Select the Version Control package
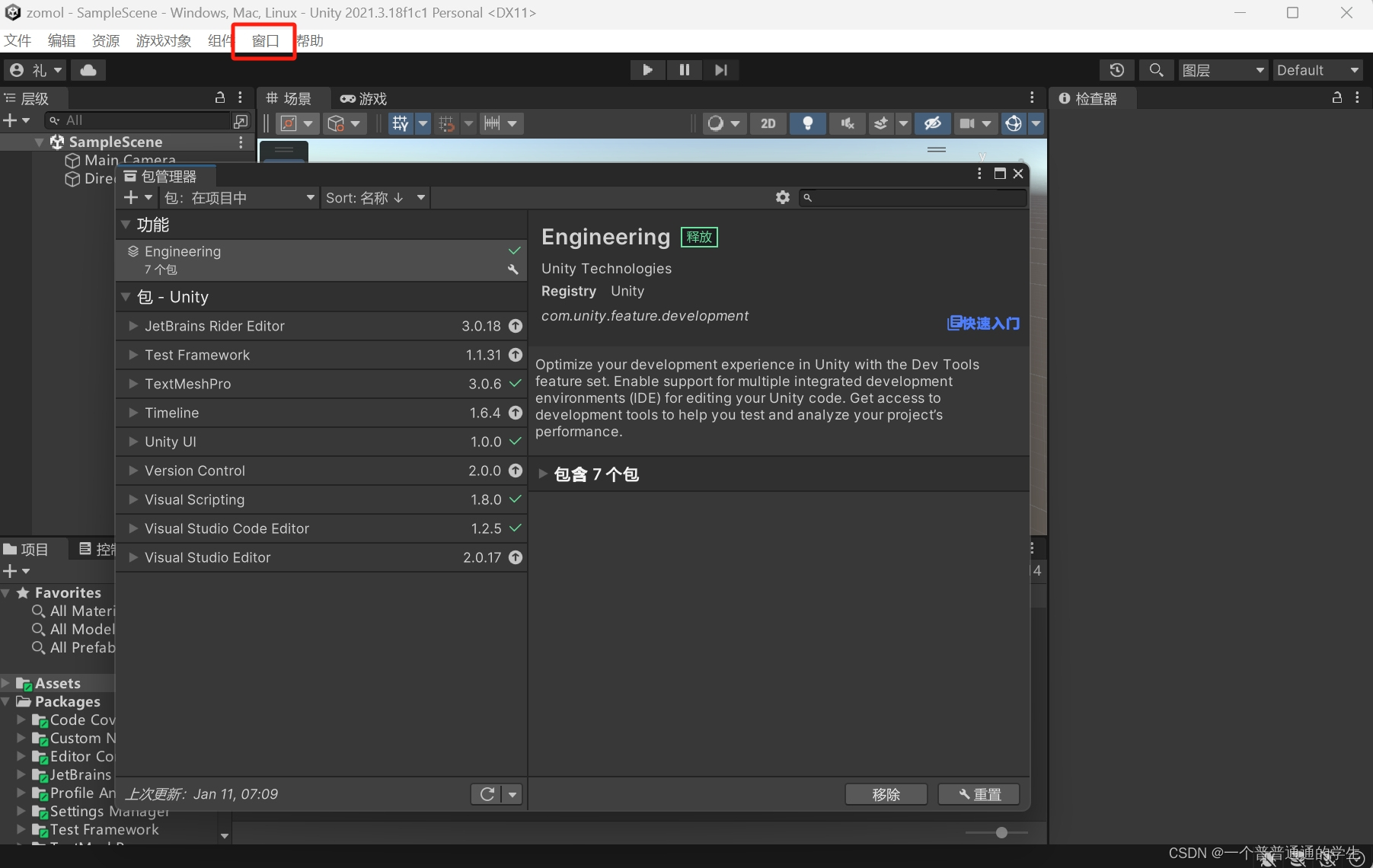This screenshot has width=1373, height=868. pyautogui.click(x=321, y=471)
